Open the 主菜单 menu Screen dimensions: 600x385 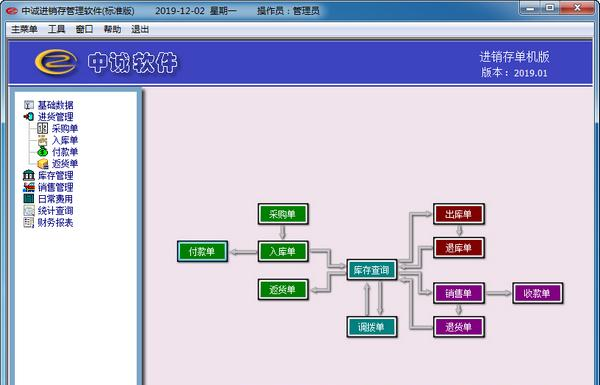[x=24, y=29]
